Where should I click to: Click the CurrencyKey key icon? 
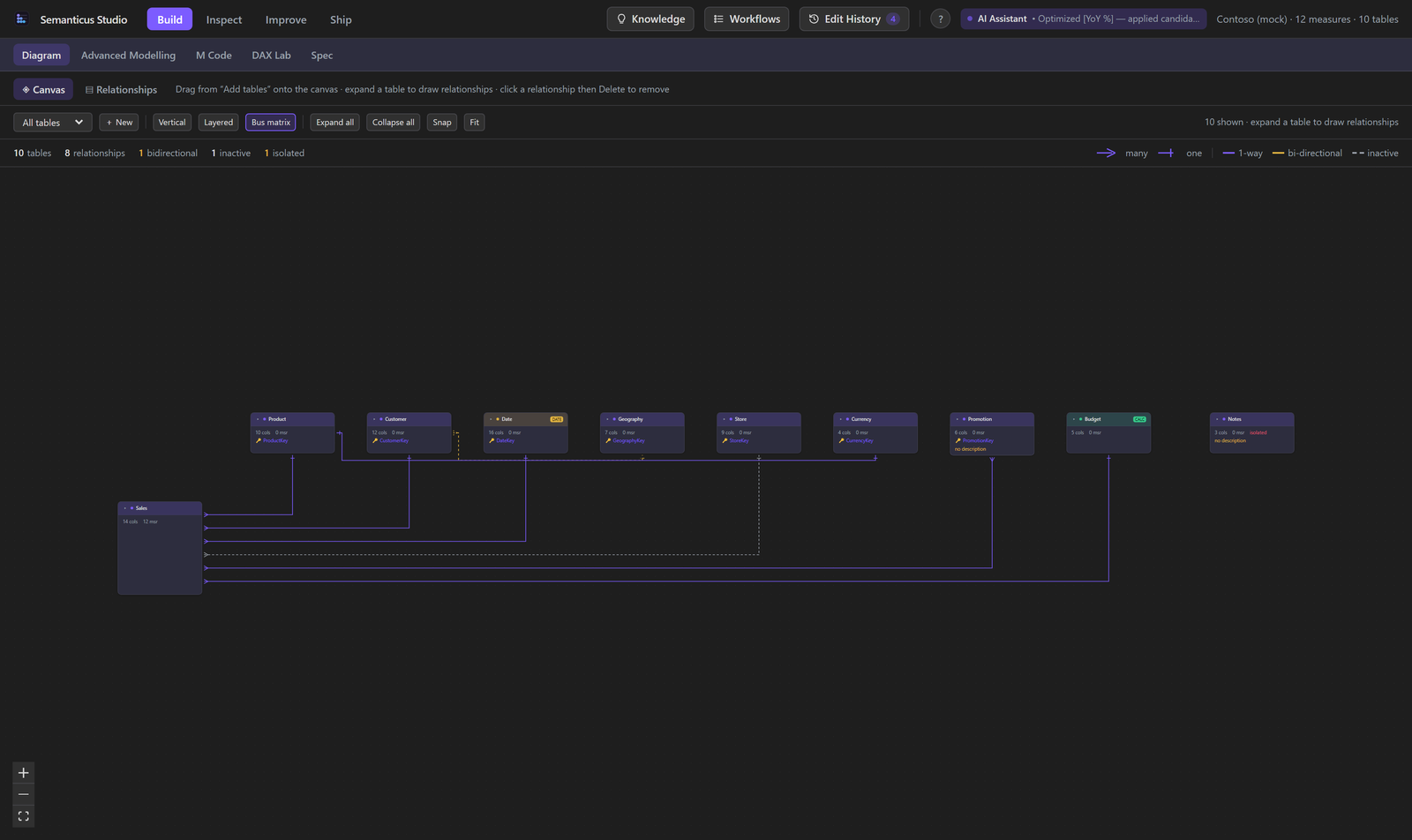click(840, 440)
